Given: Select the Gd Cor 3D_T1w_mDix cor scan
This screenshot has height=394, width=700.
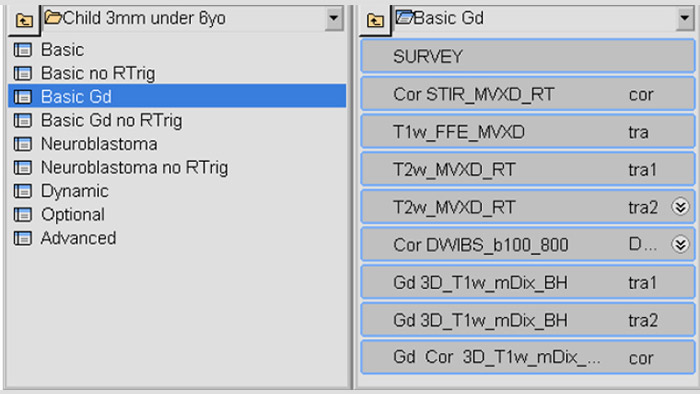Looking at the screenshot, I should (x=528, y=357).
